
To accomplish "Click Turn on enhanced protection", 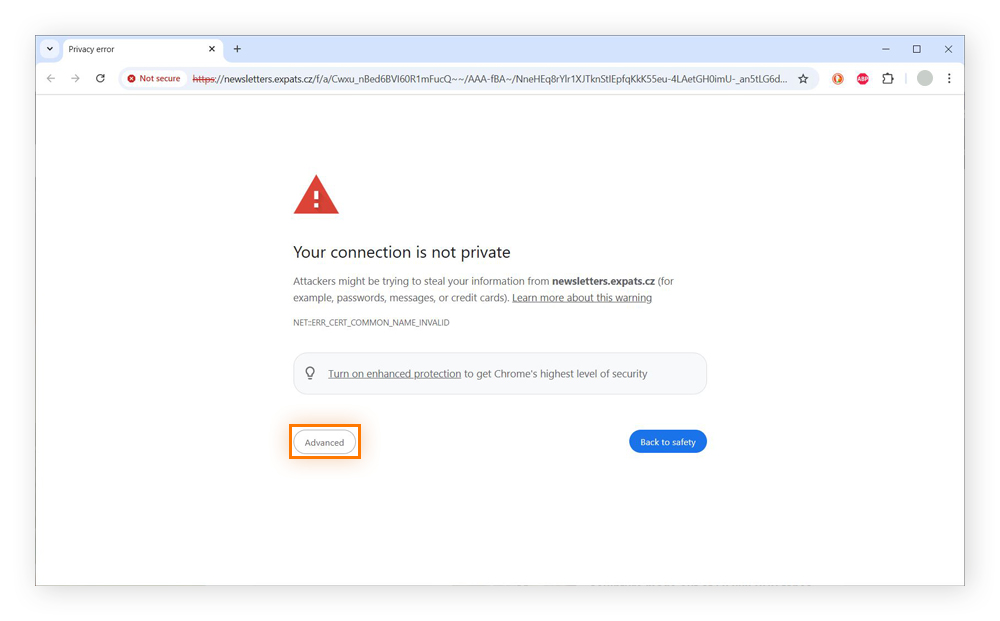I will (x=394, y=372).
